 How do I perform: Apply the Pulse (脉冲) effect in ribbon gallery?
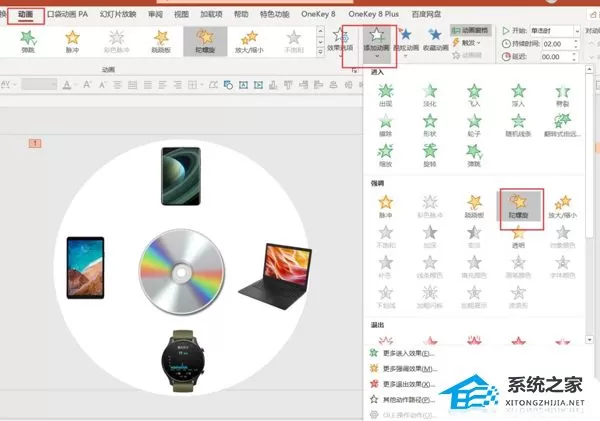click(72, 42)
